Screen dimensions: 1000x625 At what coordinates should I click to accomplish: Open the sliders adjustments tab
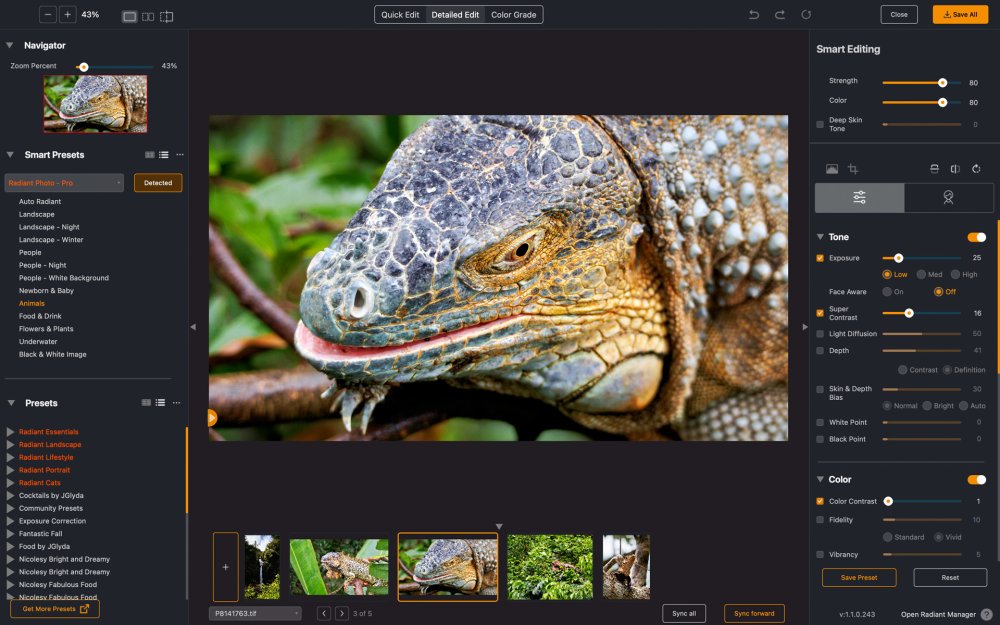860,198
